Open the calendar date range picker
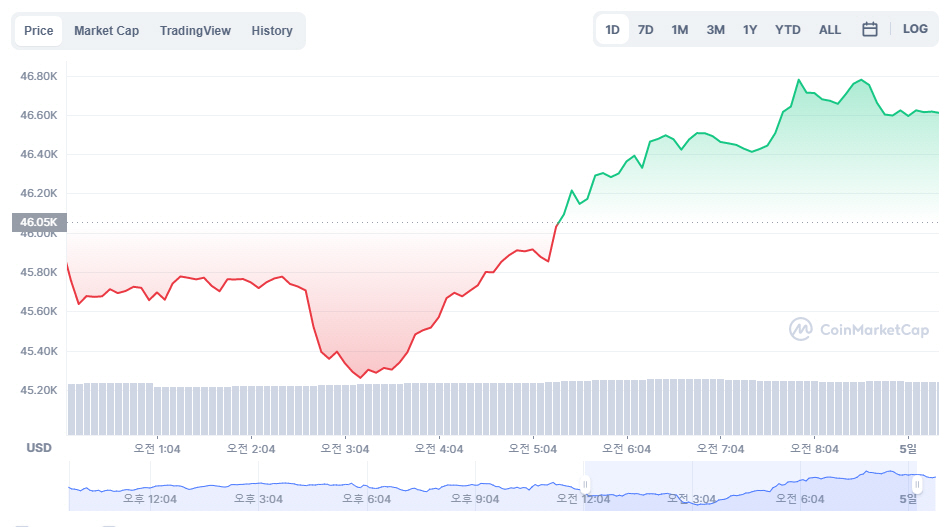The height and width of the screenshot is (527, 947). pyautogui.click(x=870, y=30)
